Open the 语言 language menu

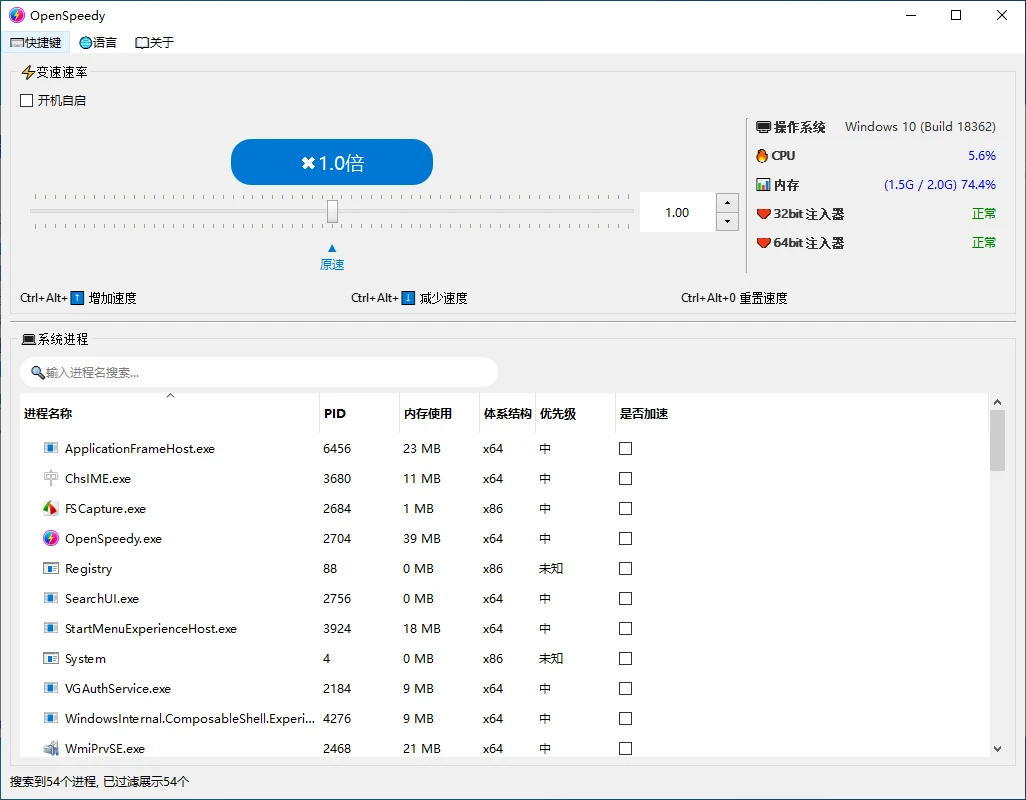[x=98, y=43]
